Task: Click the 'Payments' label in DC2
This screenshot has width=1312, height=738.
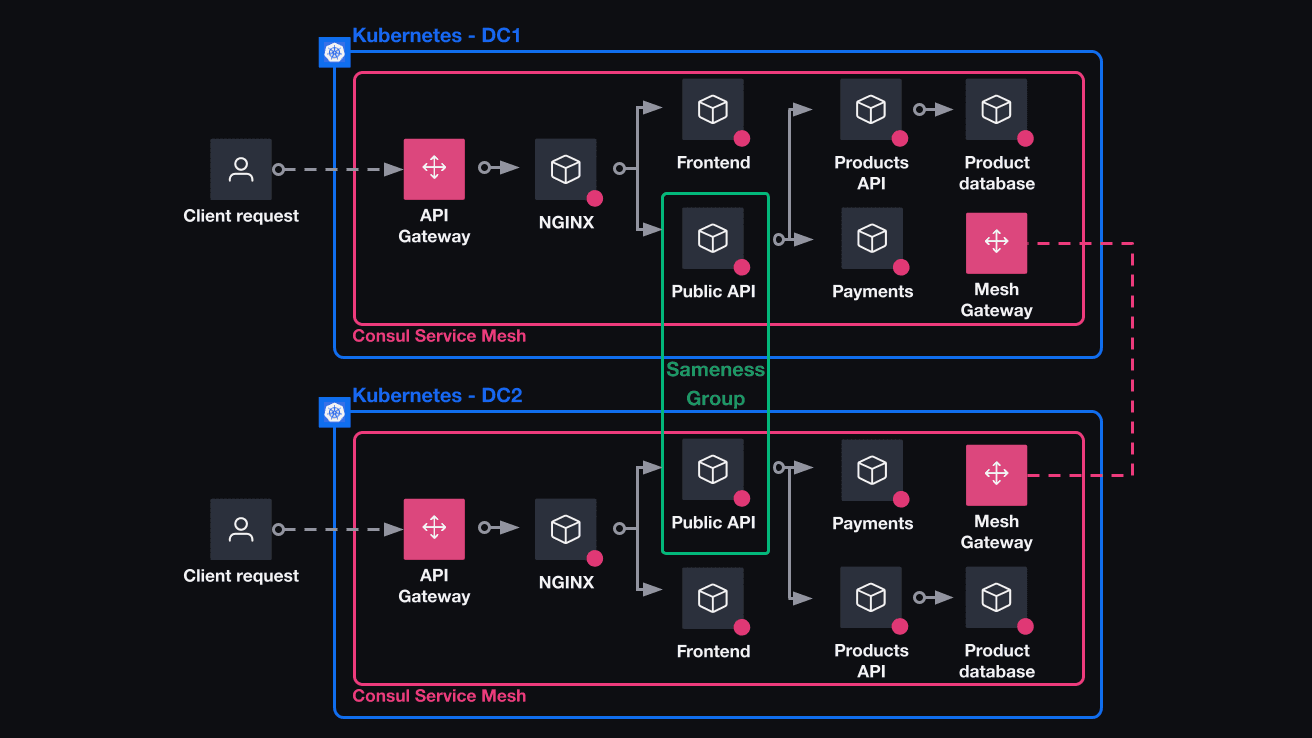Action: (873, 524)
